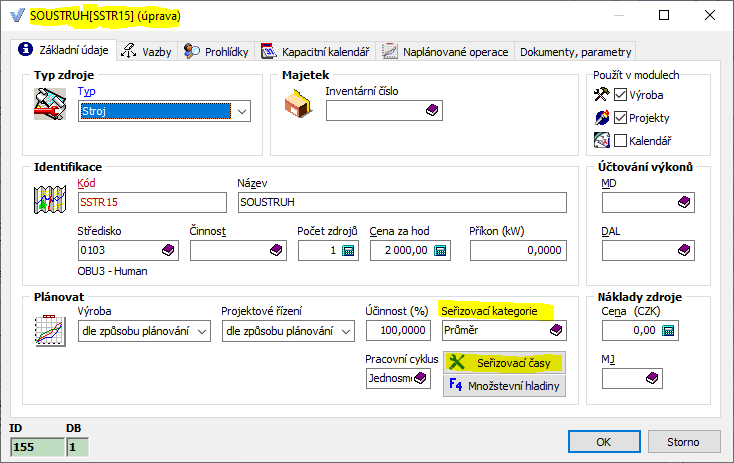Open the MD account lookup book icon

(683, 202)
